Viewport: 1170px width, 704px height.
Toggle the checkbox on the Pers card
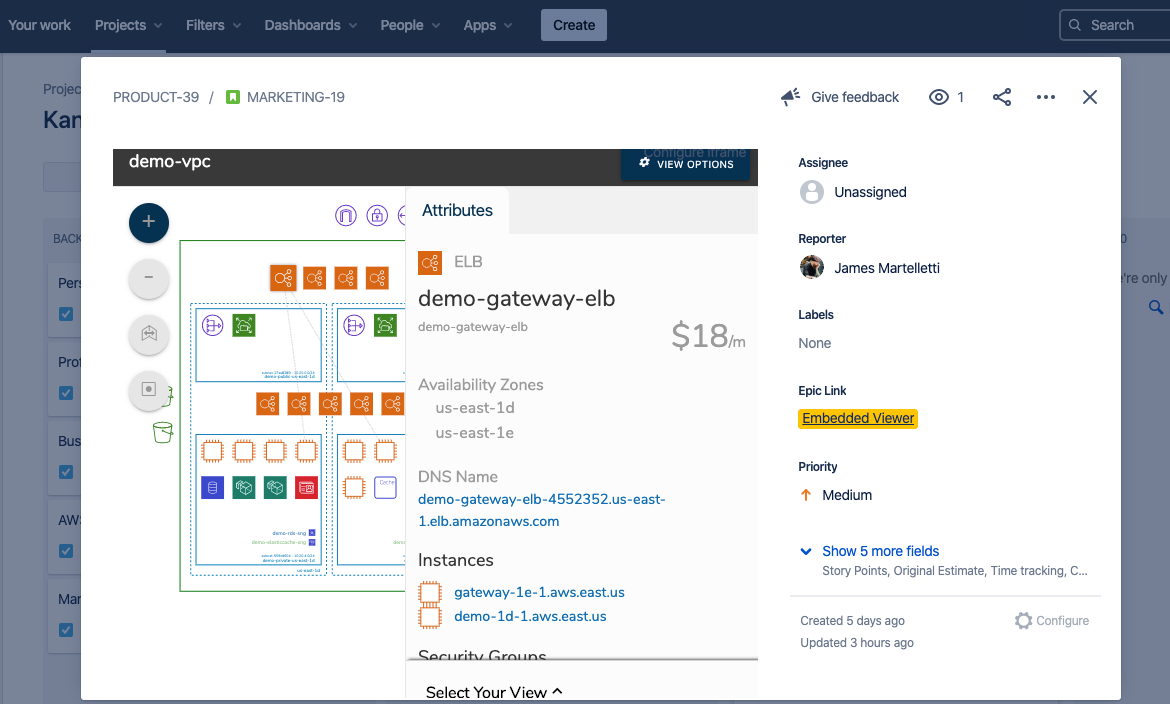point(65,313)
